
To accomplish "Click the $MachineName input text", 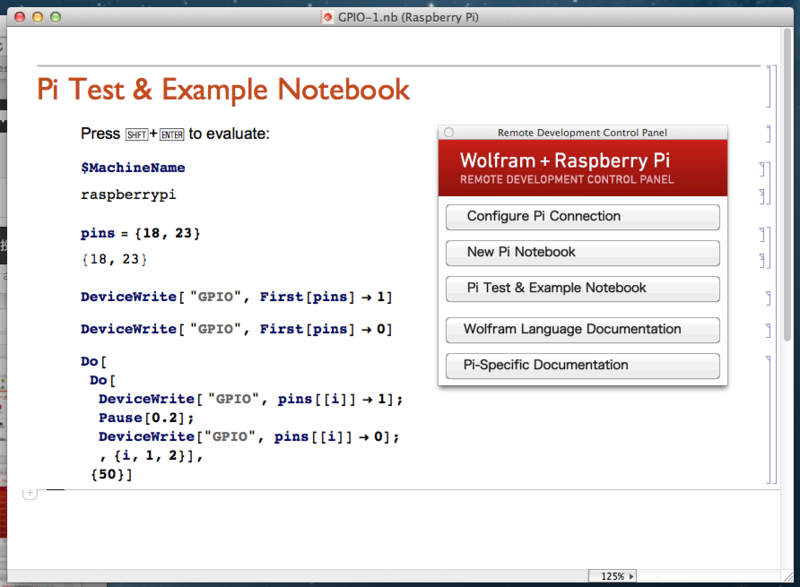I will pyautogui.click(x=133, y=168).
